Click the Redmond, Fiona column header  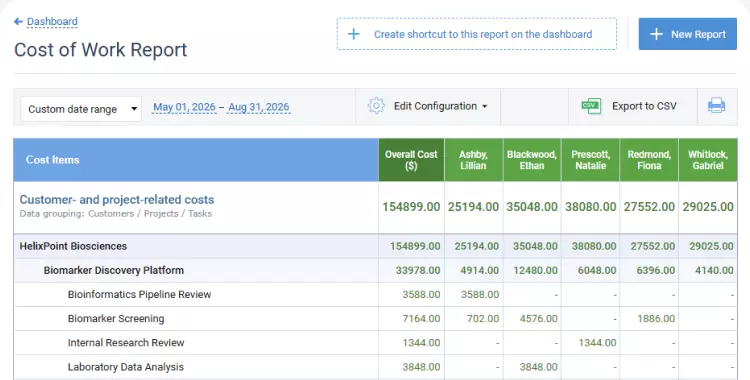(649, 160)
